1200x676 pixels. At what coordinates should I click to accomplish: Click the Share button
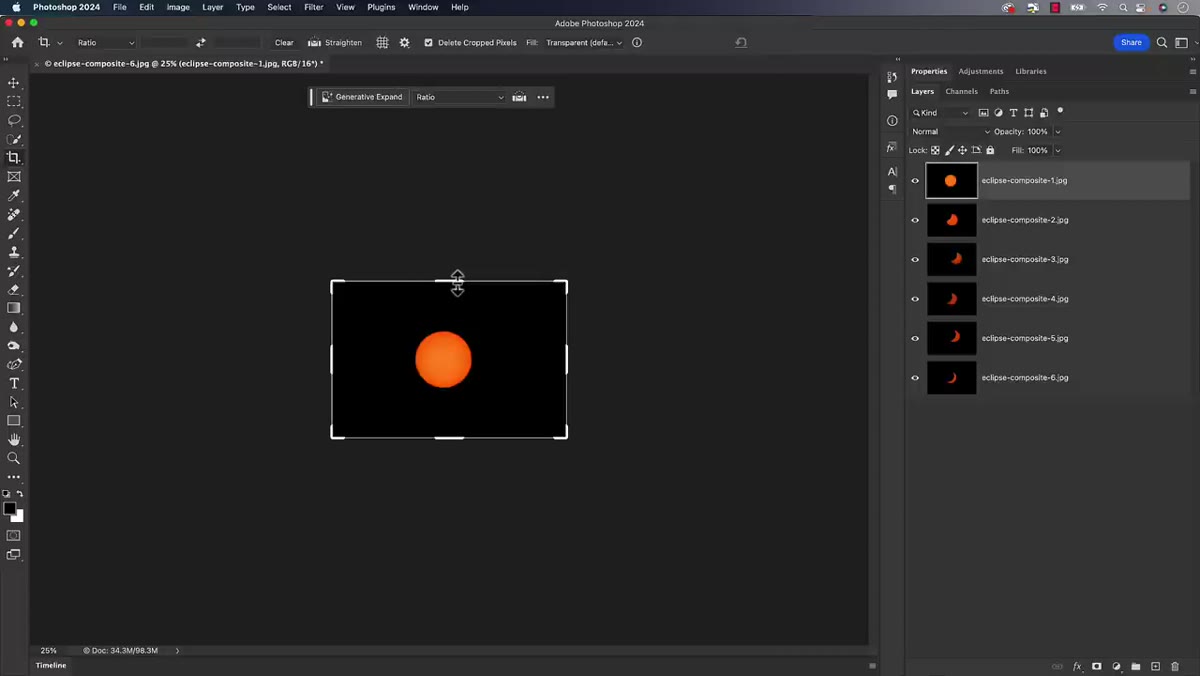tap(1131, 43)
